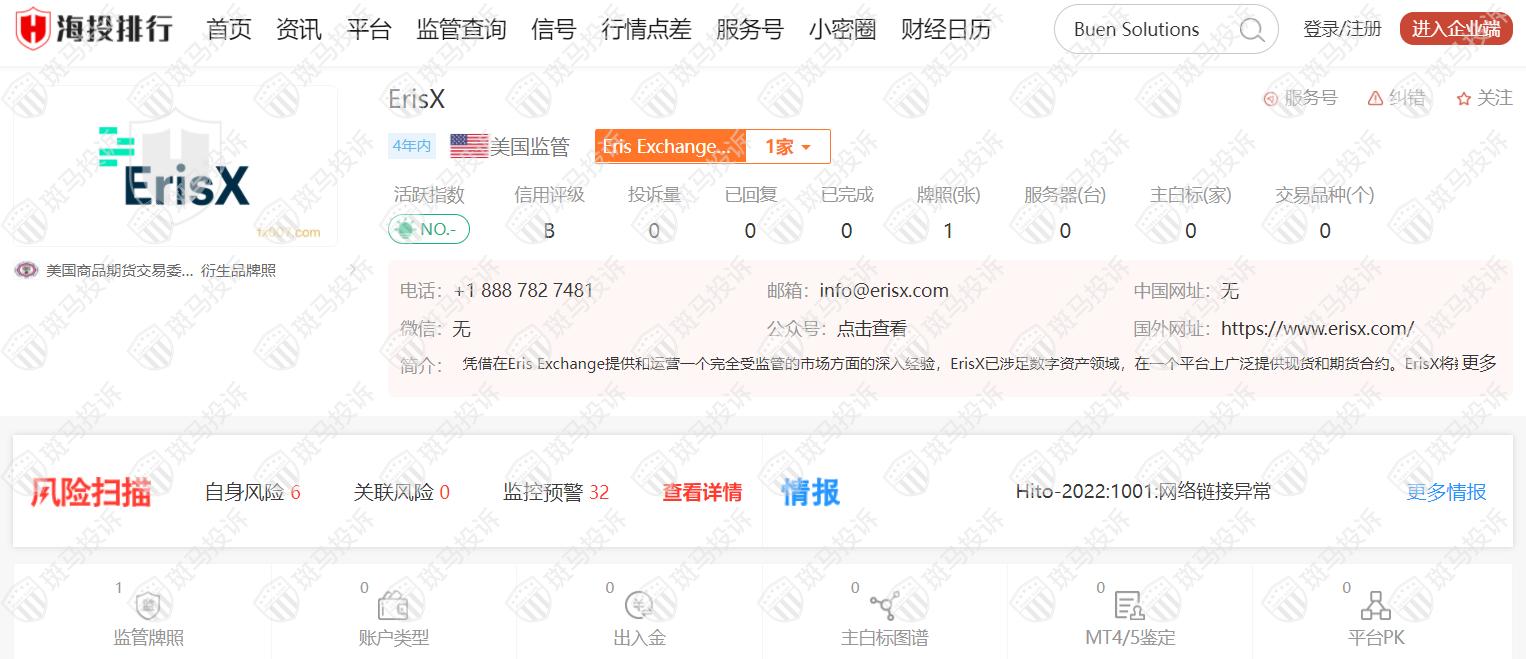Expand the 1家 license dropdown

coord(788,147)
